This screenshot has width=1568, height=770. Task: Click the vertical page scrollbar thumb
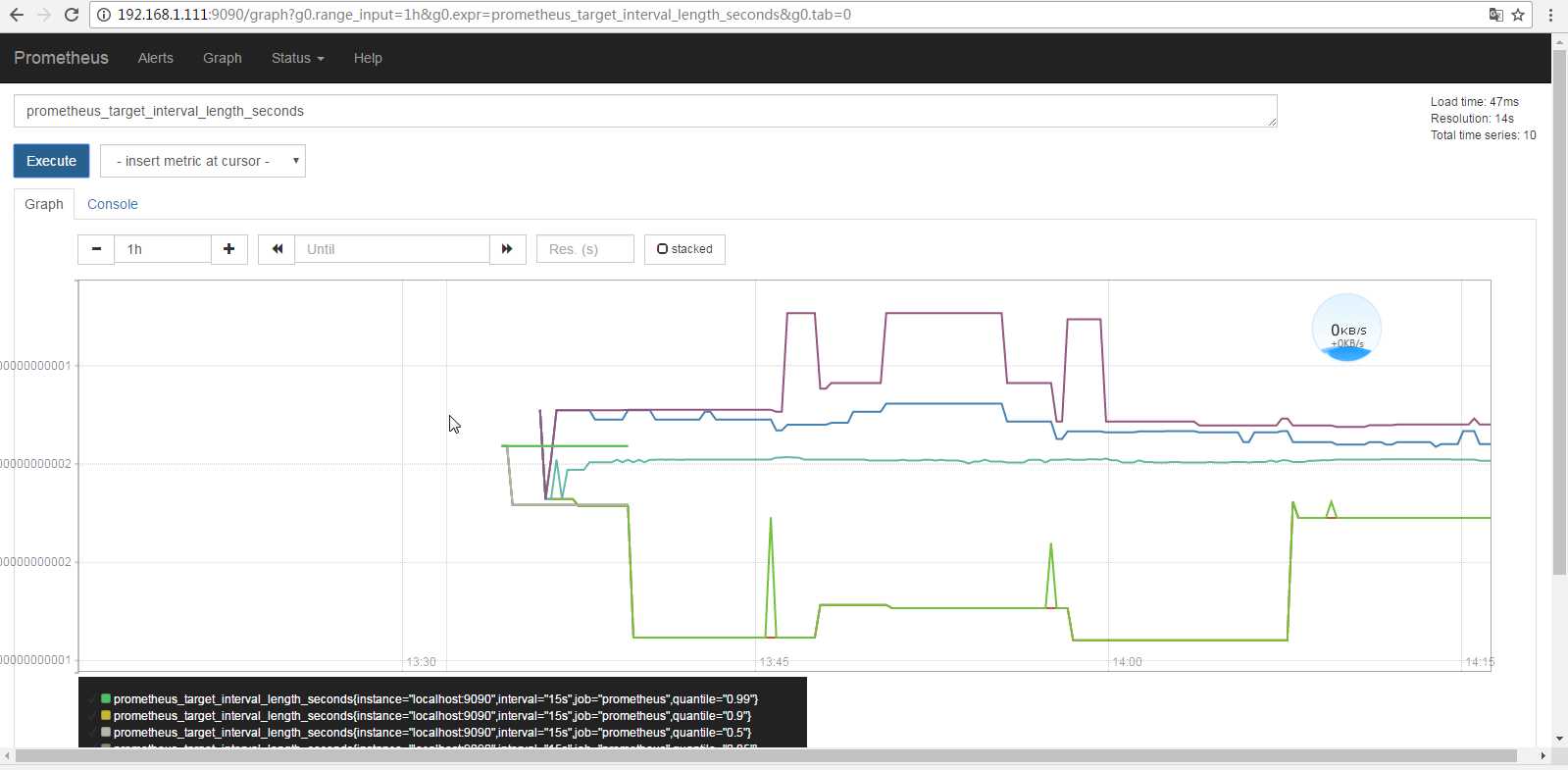[x=1559, y=311]
